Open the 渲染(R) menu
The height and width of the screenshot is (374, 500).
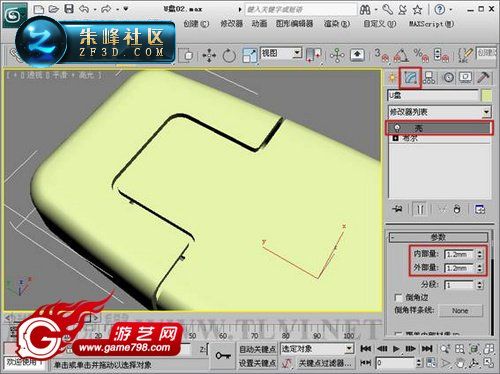pos(337,24)
